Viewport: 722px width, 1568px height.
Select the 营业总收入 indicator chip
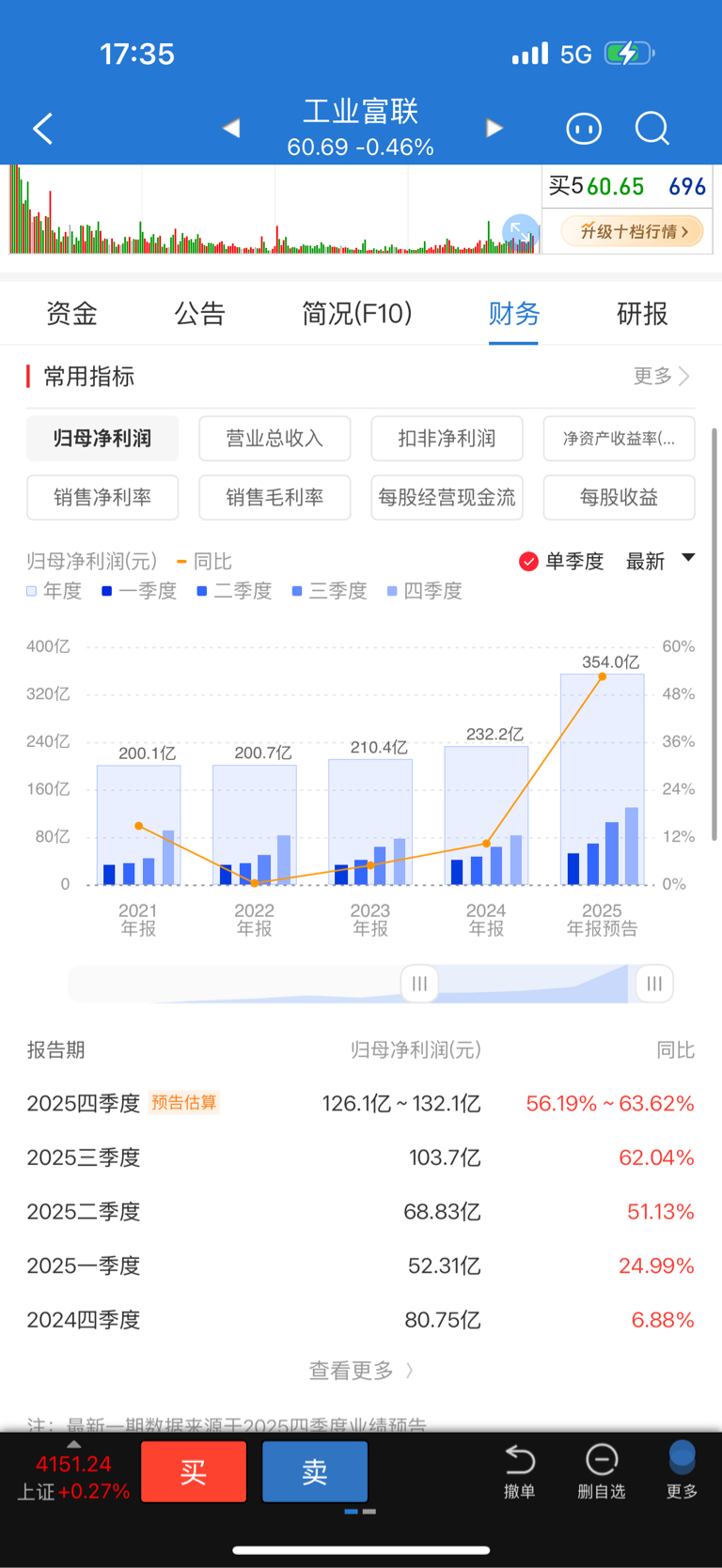click(x=275, y=439)
